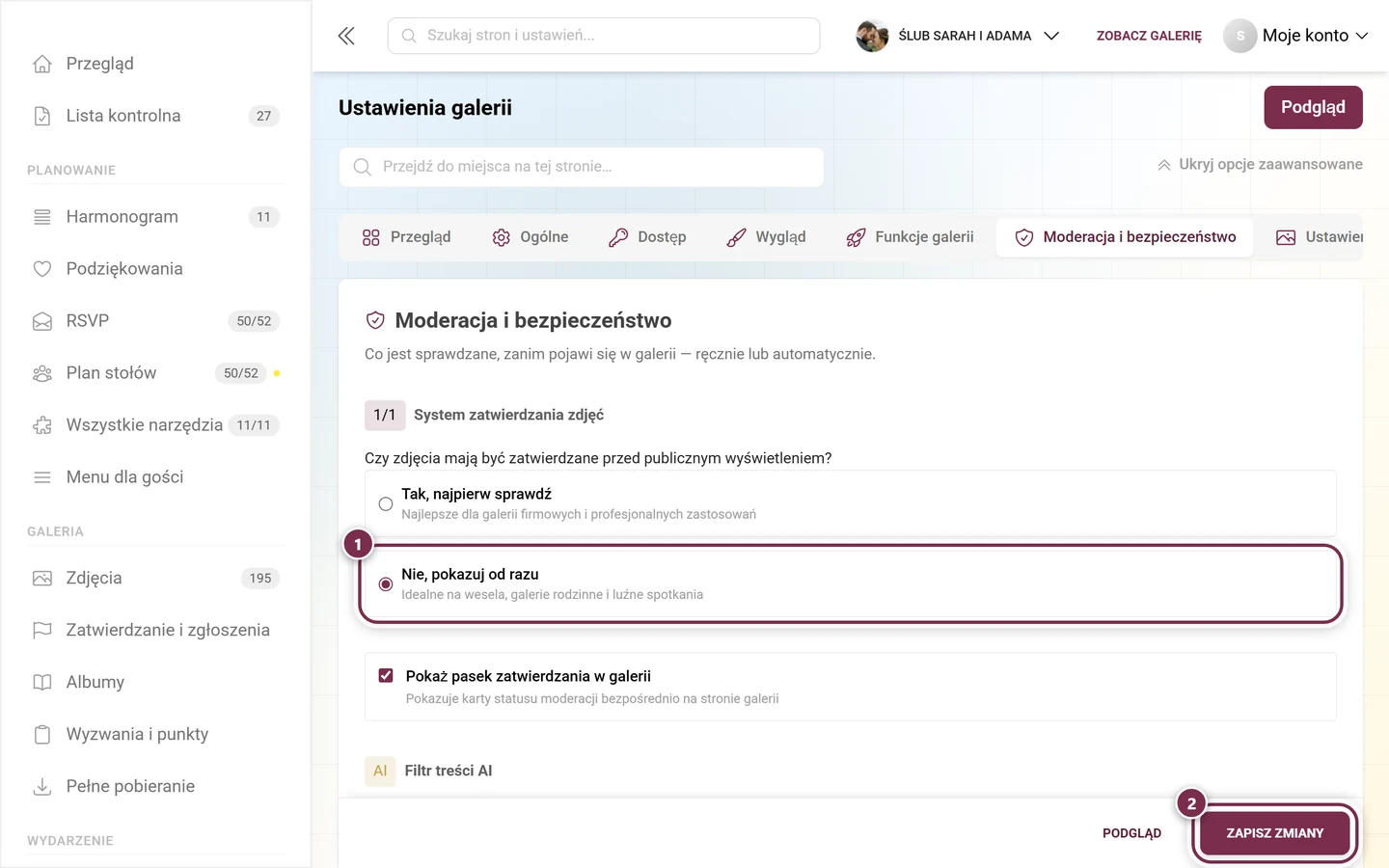Click the Zdjęcia picture icon

42,579
